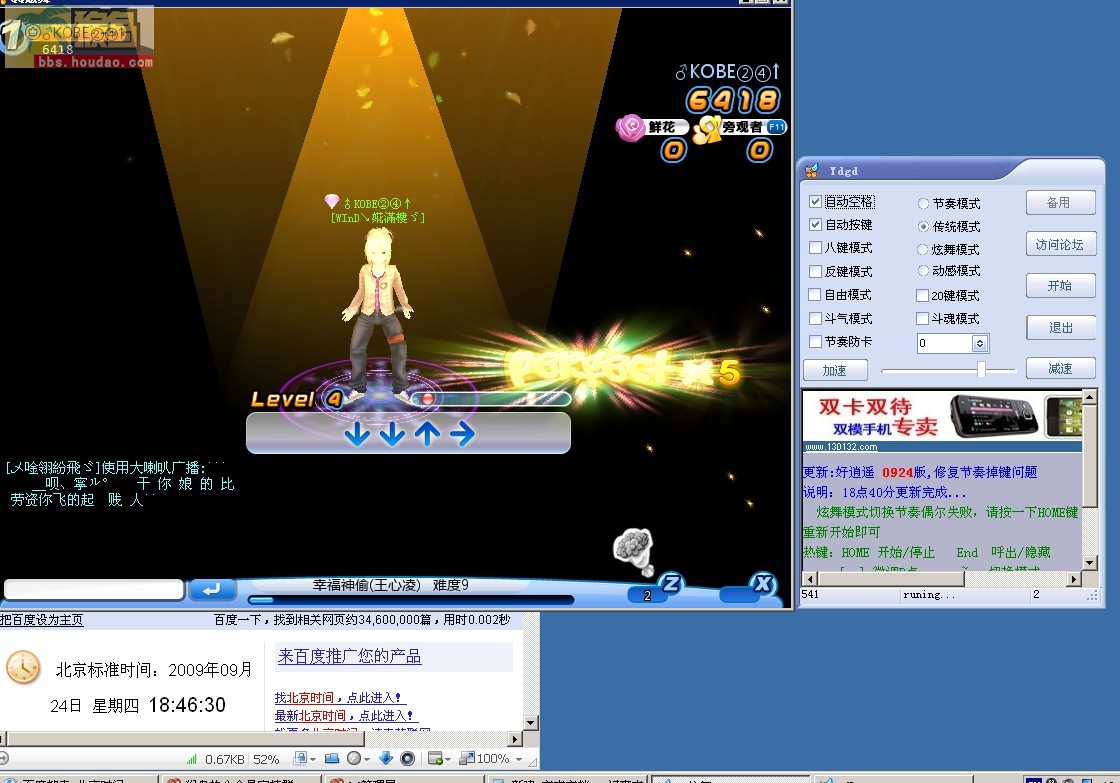Viewport: 1120px width, 783px height.
Task: Select the 动感模式 radio button
Action: pos(923,270)
